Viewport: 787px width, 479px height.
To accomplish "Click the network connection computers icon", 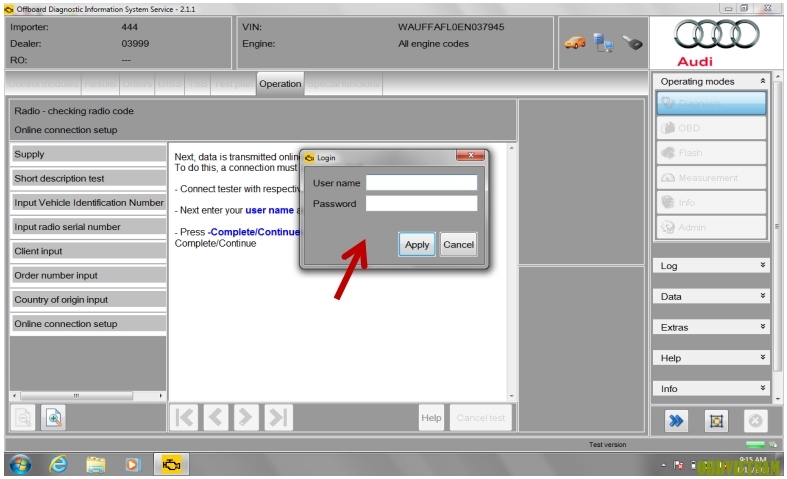I will pyautogui.click(x=603, y=43).
